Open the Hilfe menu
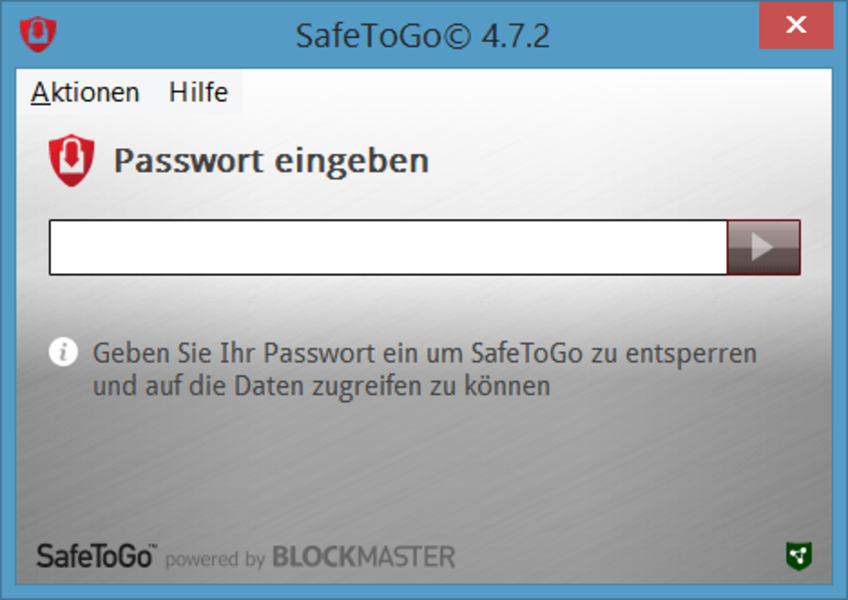 tap(198, 93)
